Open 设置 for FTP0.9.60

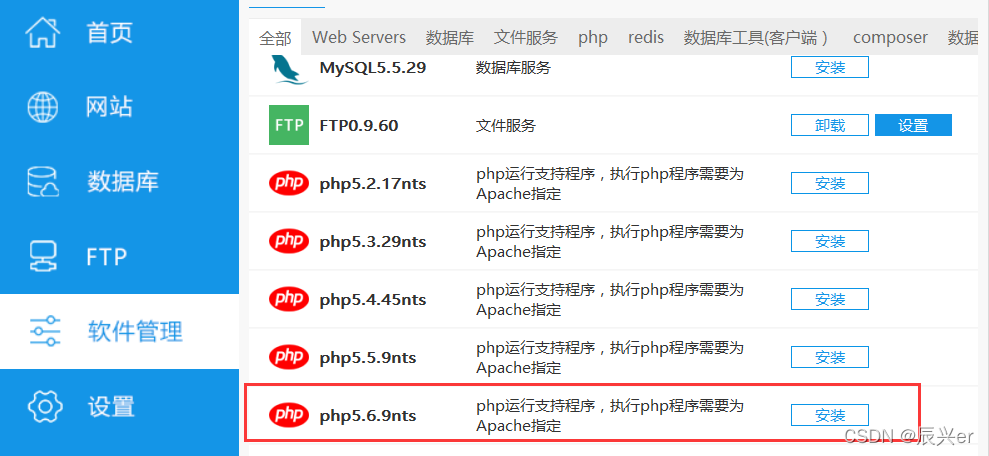913,125
